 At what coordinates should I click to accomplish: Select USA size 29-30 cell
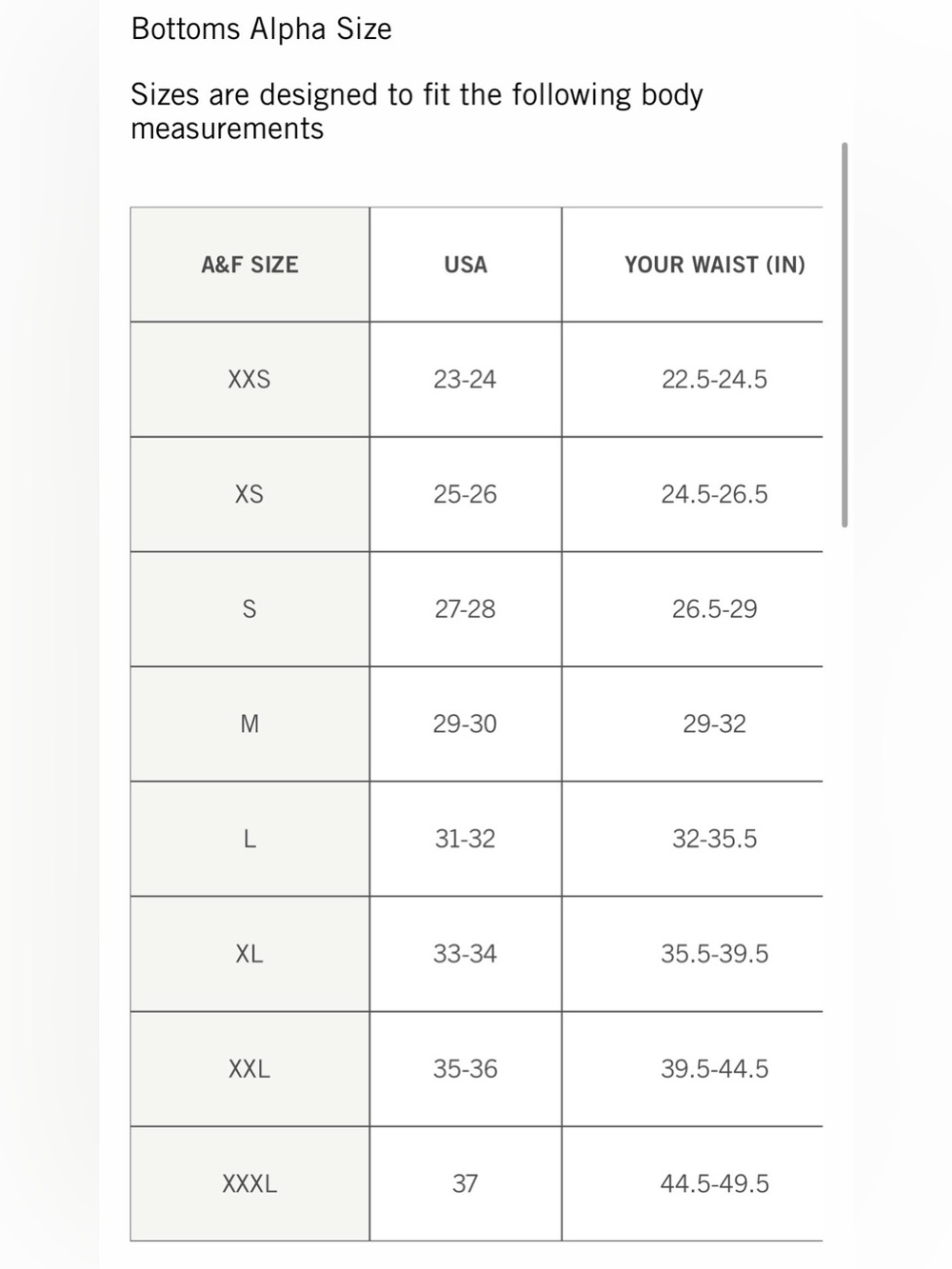coord(466,724)
